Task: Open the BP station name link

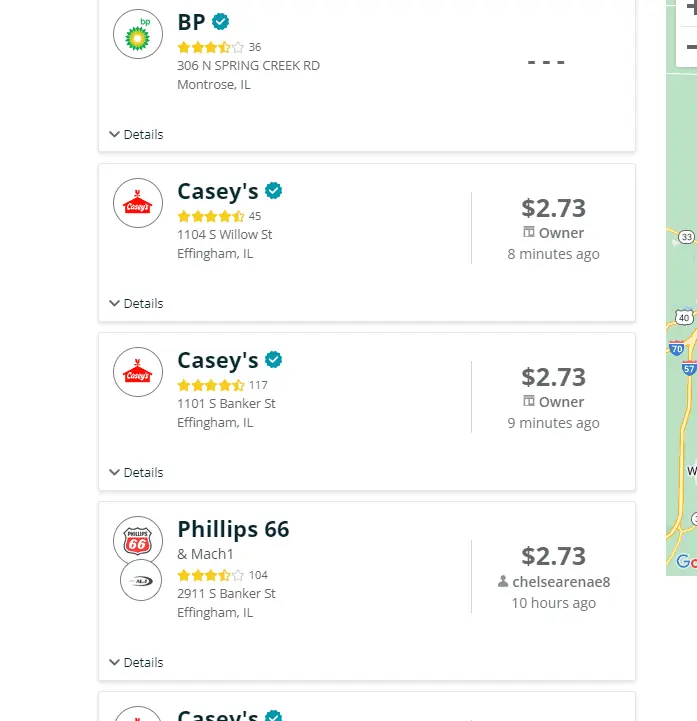Action: tap(191, 22)
